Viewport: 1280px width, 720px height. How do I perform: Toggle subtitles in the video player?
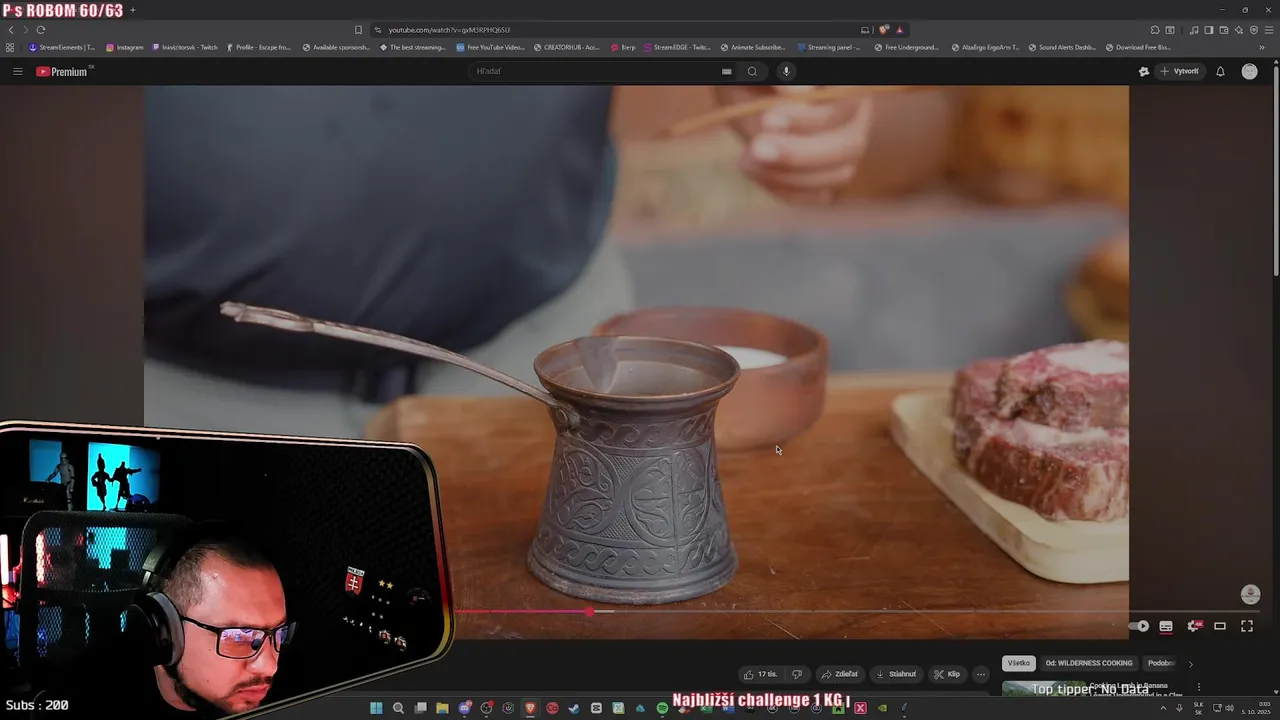pyautogui.click(x=1166, y=626)
